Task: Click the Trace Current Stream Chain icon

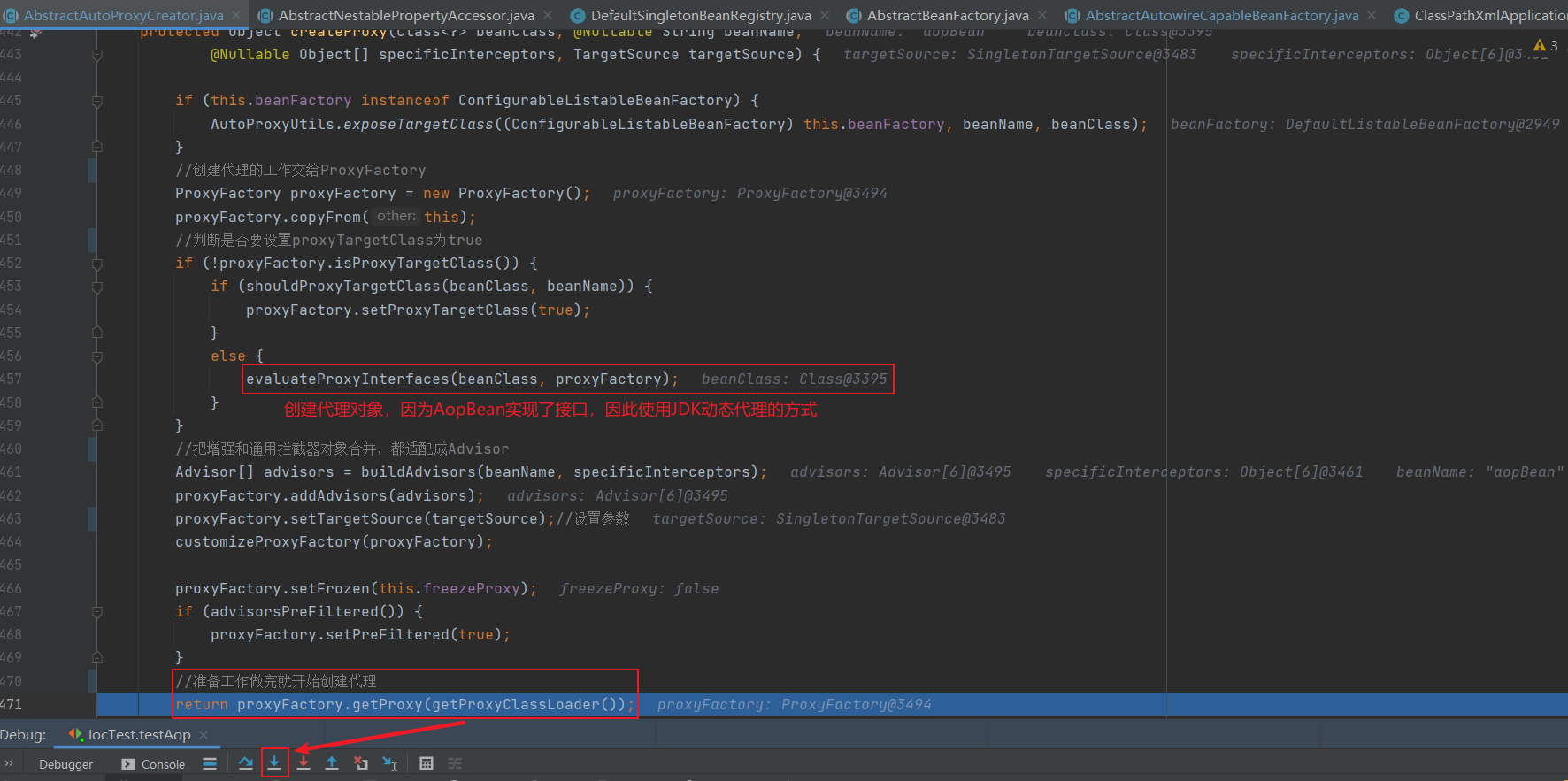Action: (455, 763)
